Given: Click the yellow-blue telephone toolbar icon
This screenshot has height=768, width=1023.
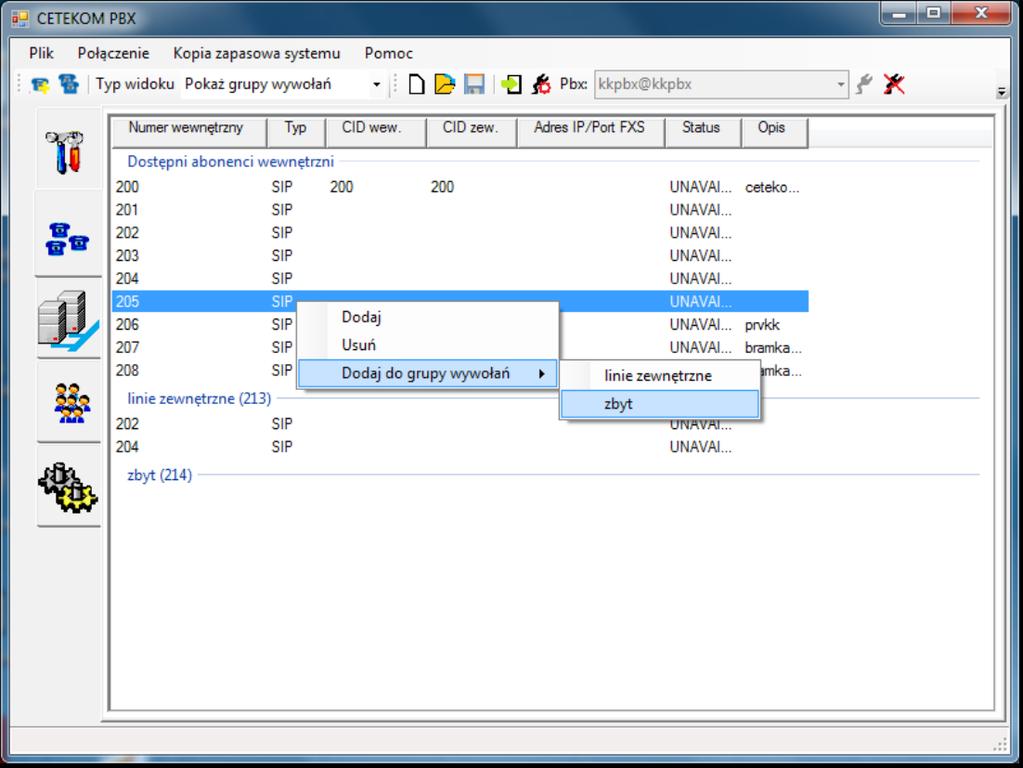Looking at the screenshot, I should pos(40,84).
